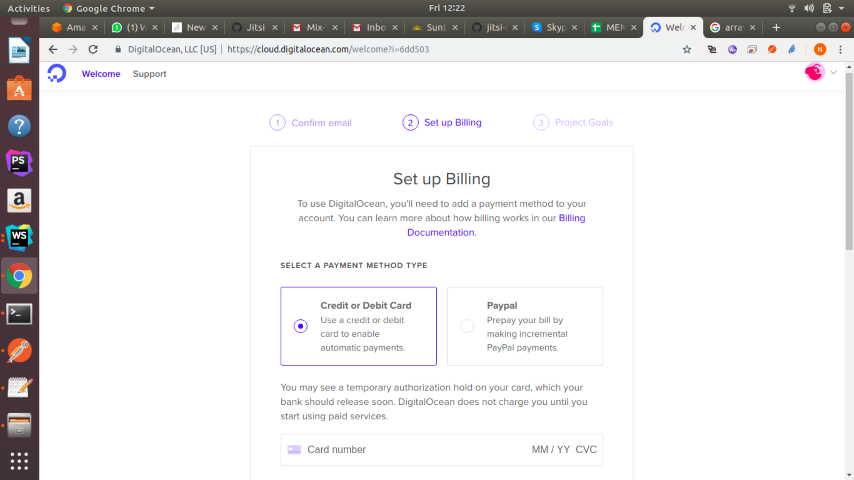
Task: Switch to the Skype browser tab
Action: coord(554,27)
